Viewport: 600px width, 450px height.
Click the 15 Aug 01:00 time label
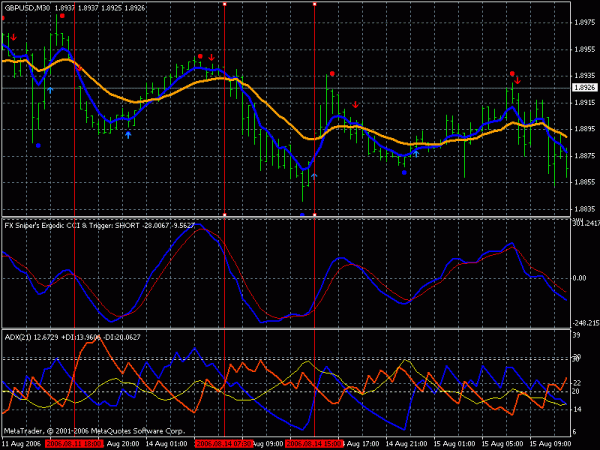[455, 444]
